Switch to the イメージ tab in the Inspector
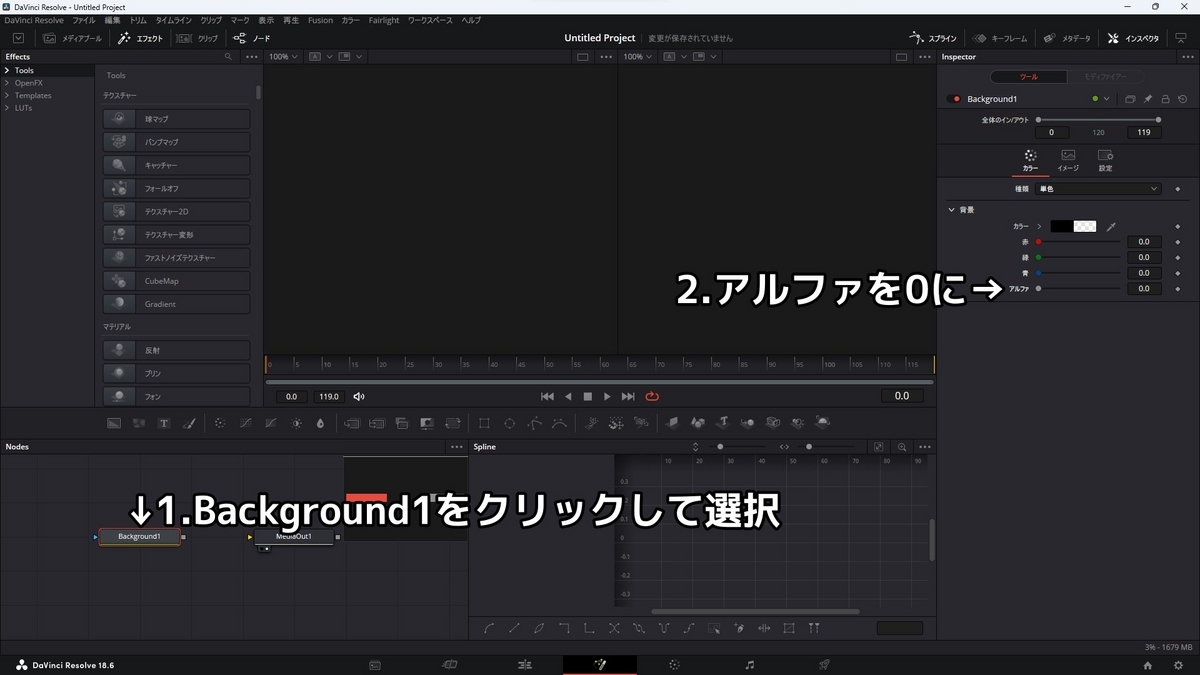The image size is (1200, 675). 1067,160
